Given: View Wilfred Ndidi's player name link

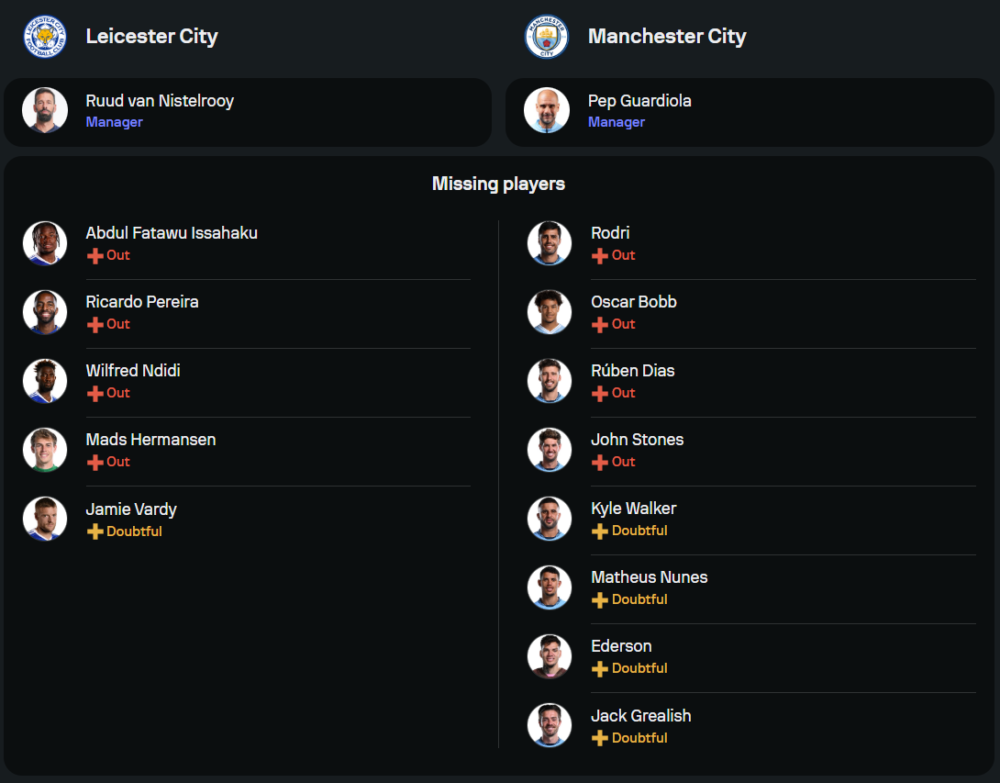Looking at the screenshot, I should pyautogui.click(x=133, y=371).
